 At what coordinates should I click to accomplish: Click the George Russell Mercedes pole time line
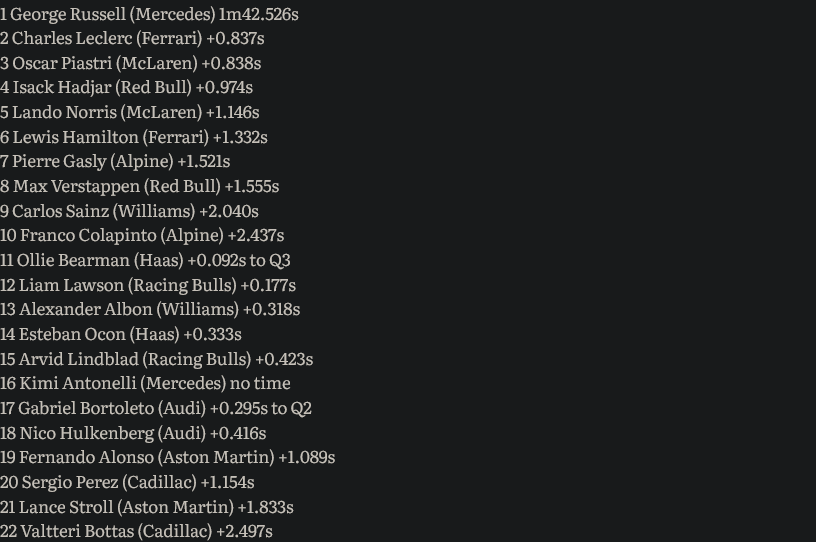pos(149,14)
